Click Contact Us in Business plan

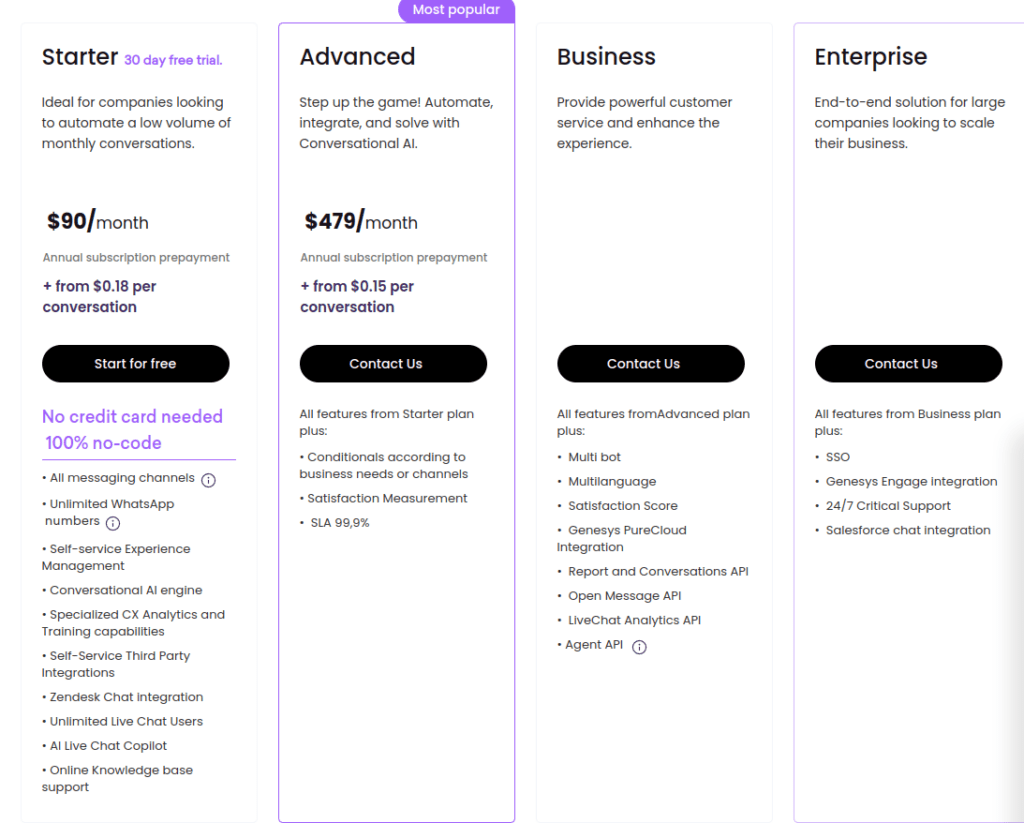pyautogui.click(x=650, y=364)
